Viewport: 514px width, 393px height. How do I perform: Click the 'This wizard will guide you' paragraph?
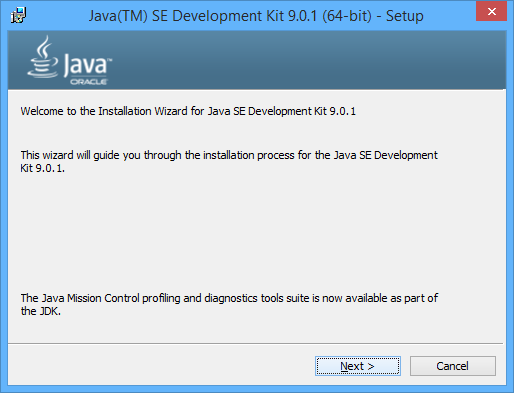click(229, 161)
